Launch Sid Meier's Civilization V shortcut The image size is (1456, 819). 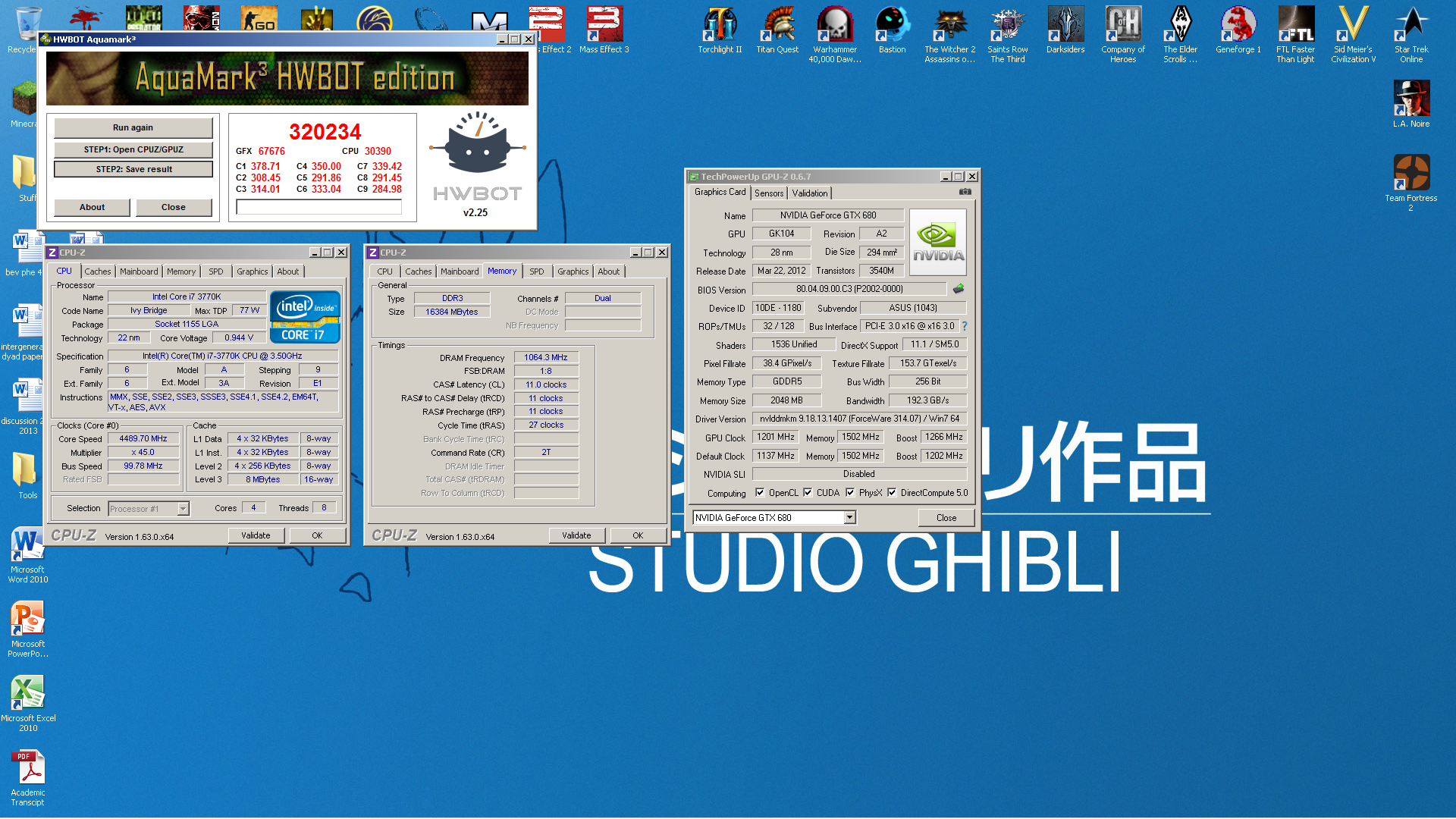pyautogui.click(x=1354, y=34)
